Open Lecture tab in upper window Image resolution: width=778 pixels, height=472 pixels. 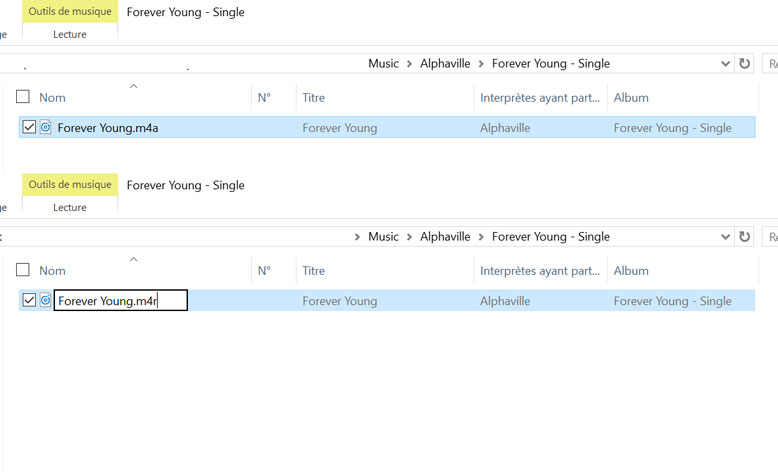[70, 34]
